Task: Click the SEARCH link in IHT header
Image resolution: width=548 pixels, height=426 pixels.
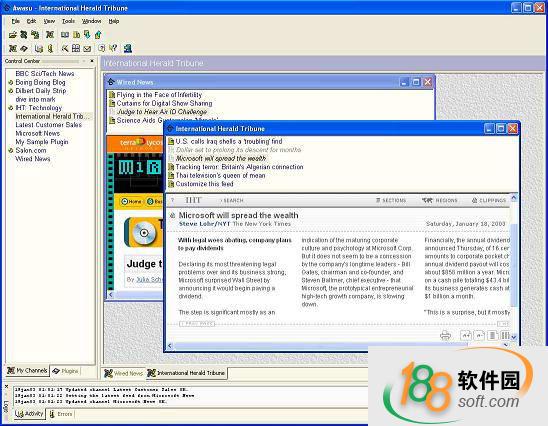Action: [x=232, y=201]
